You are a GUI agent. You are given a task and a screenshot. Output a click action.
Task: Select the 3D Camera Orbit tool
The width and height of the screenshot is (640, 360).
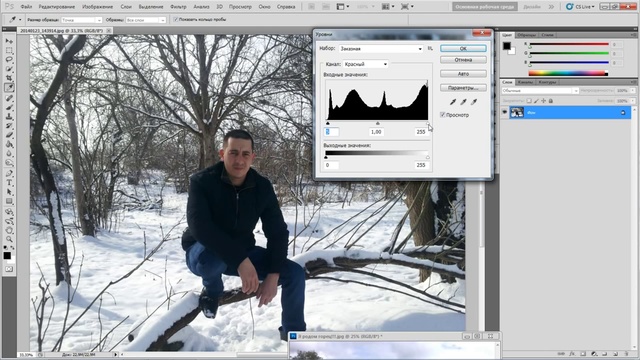tap(9, 221)
